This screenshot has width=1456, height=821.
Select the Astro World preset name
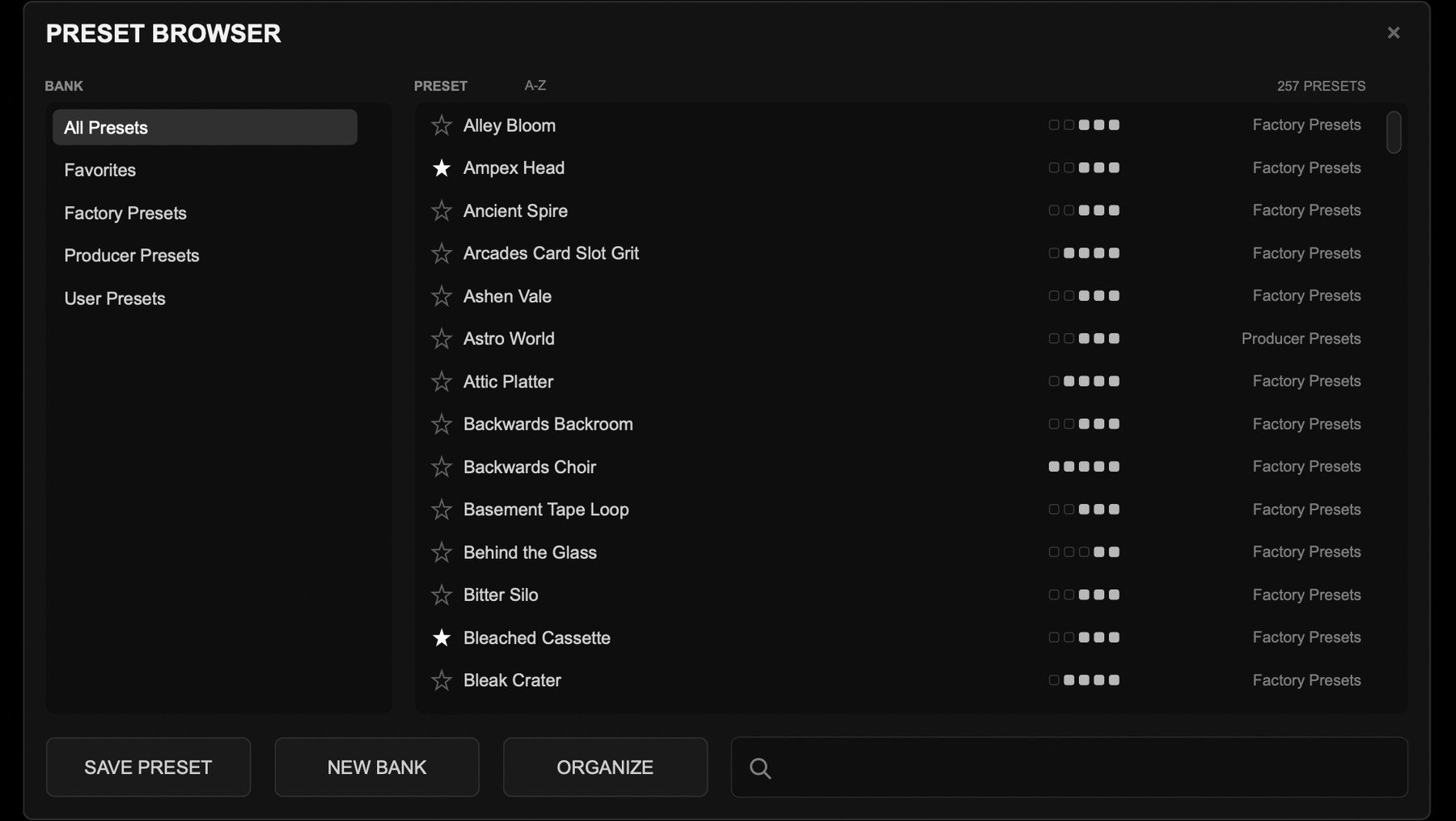(509, 339)
